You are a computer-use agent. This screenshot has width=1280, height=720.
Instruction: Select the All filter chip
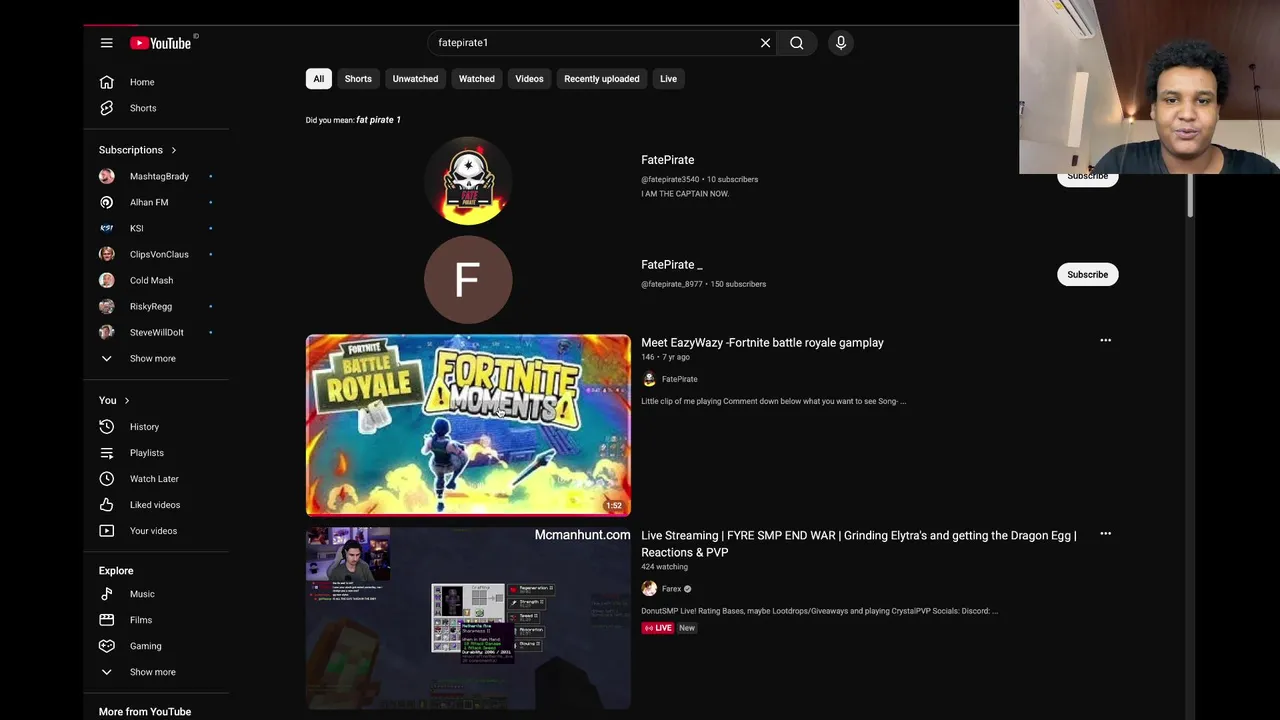click(318, 79)
